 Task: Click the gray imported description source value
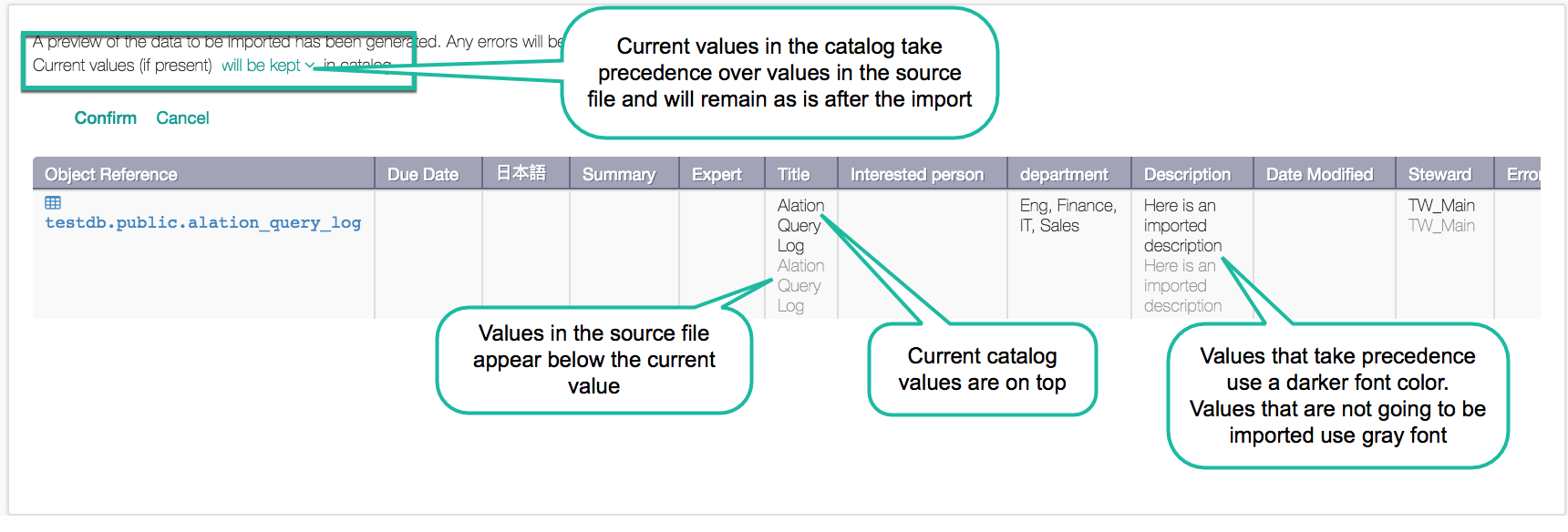coord(1182,286)
